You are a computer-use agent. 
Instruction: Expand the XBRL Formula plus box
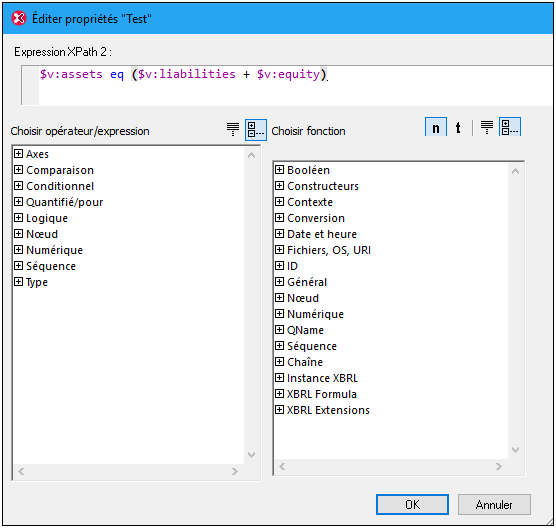(x=279, y=394)
